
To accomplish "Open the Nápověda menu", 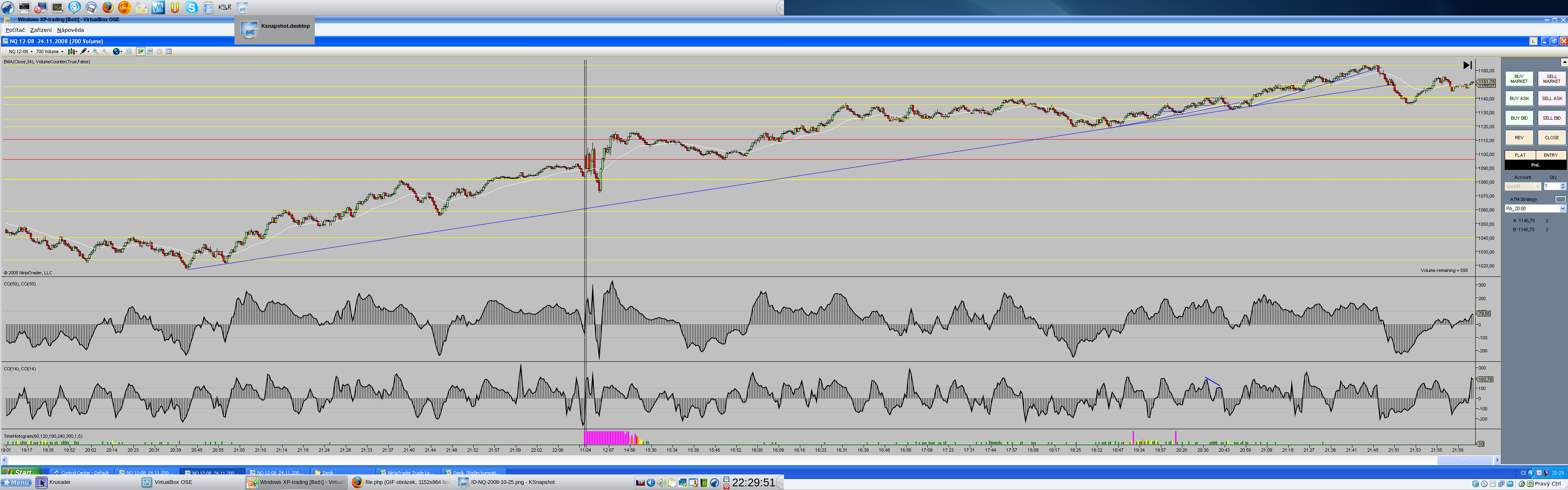I will tap(71, 30).
